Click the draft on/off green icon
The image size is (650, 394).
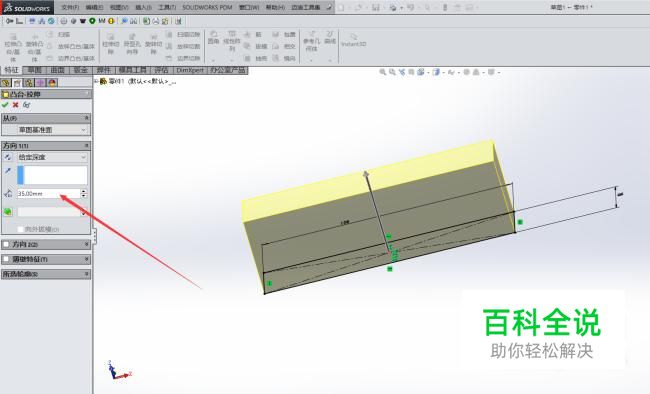point(7,212)
